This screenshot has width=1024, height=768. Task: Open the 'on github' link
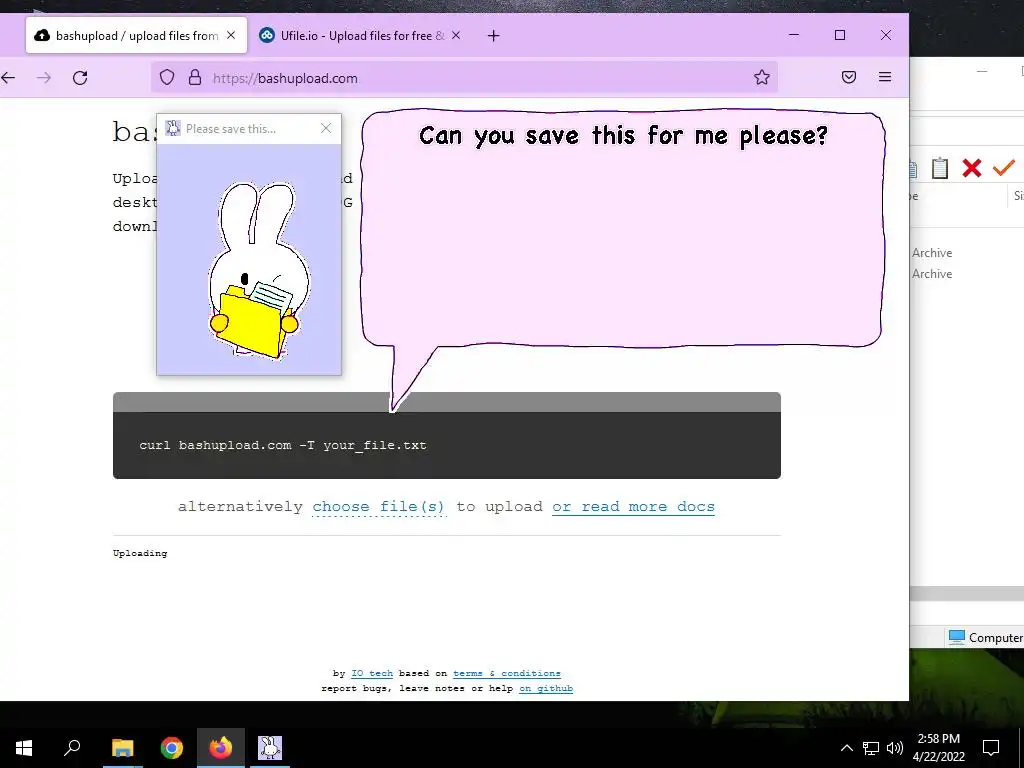(546, 688)
